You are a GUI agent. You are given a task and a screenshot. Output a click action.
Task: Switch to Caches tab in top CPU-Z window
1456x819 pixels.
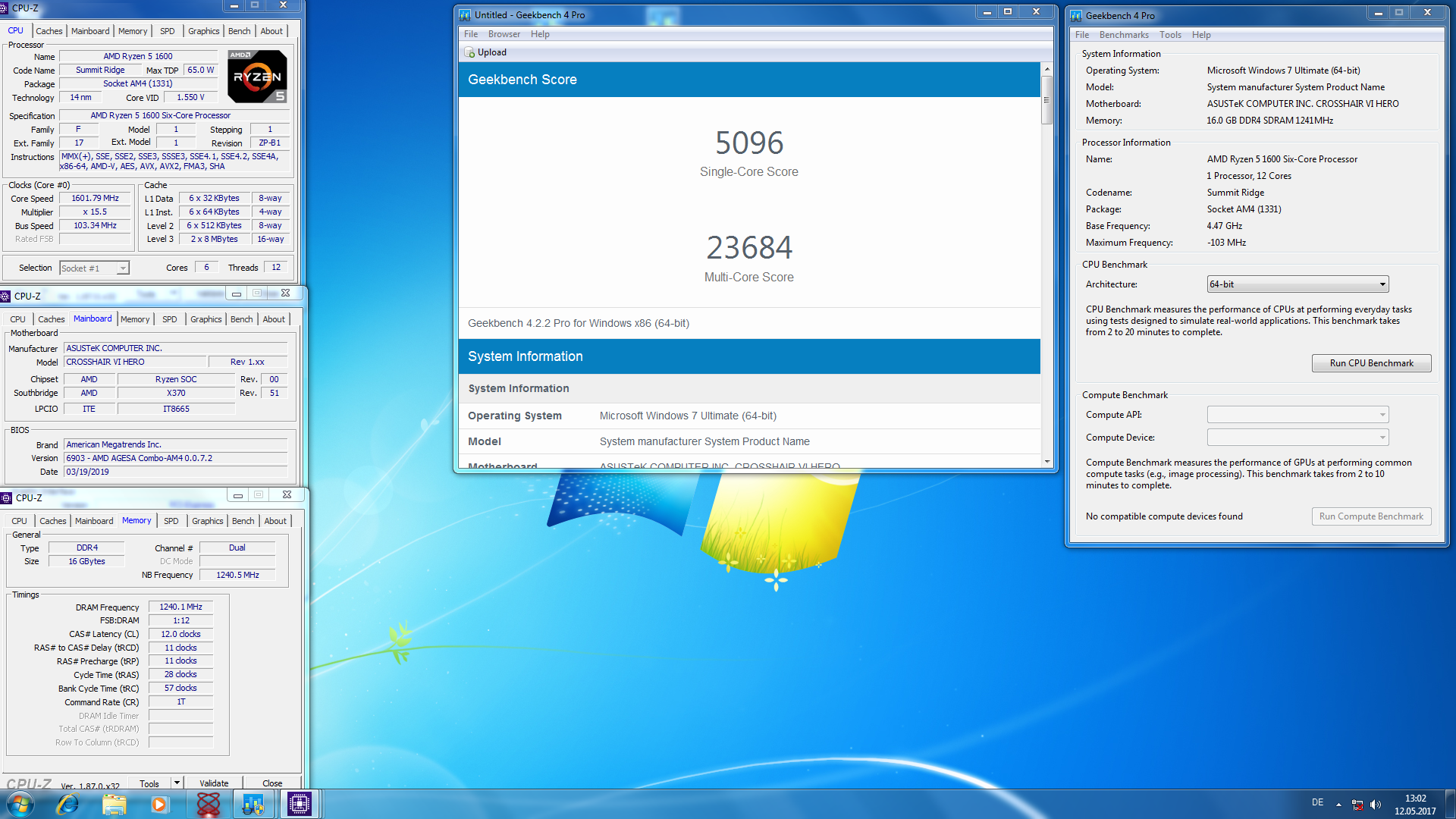[49, 31]
